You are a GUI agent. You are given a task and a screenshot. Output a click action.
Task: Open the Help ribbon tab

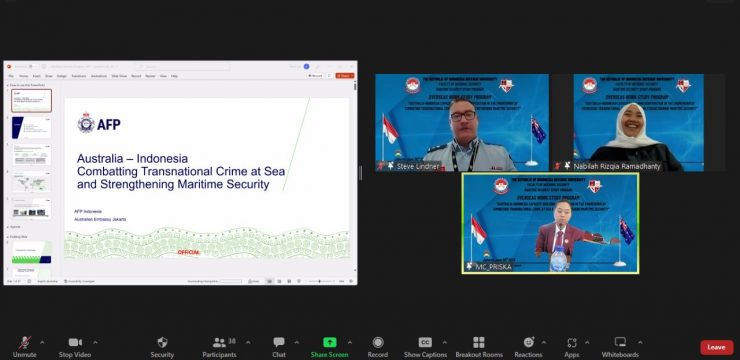tap(174, 76)
